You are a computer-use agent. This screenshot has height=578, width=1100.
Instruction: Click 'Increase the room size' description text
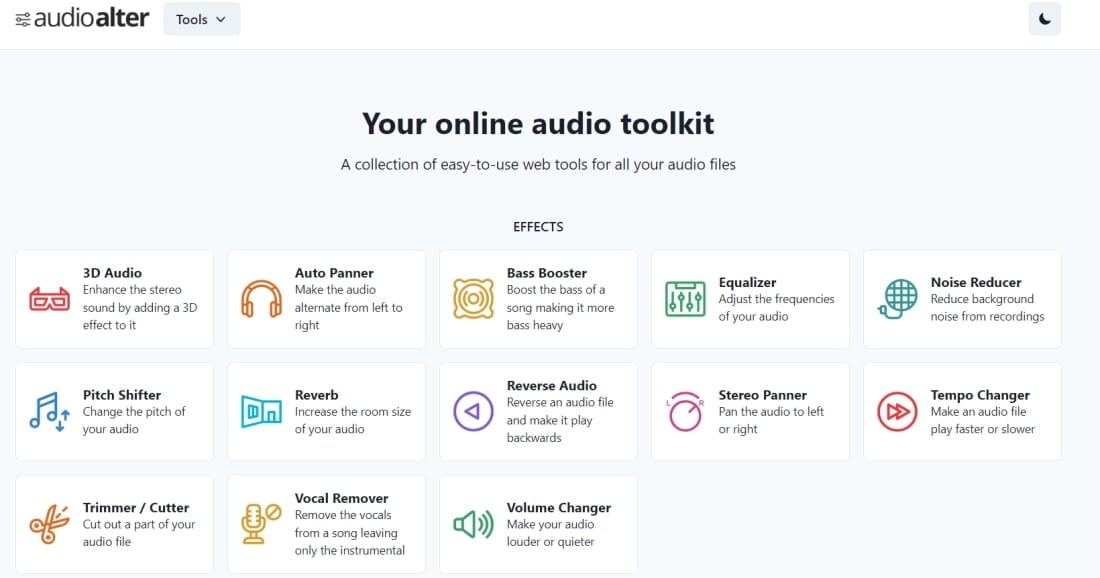click(x=353, y=420)
